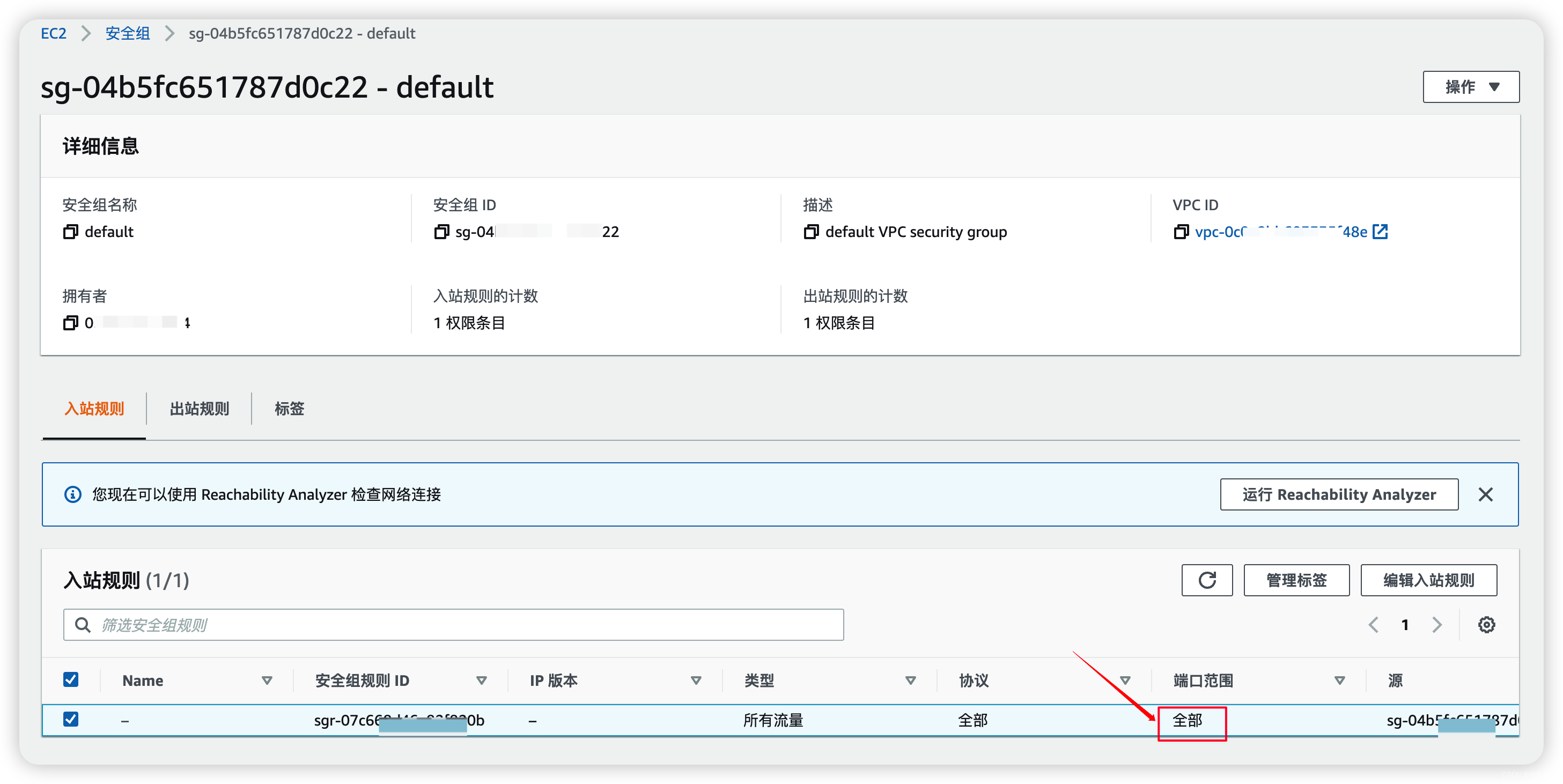Viewport: 1563px width, 784px height.
Task: Run Reachability Analyzer
Action: point(1339,494)
